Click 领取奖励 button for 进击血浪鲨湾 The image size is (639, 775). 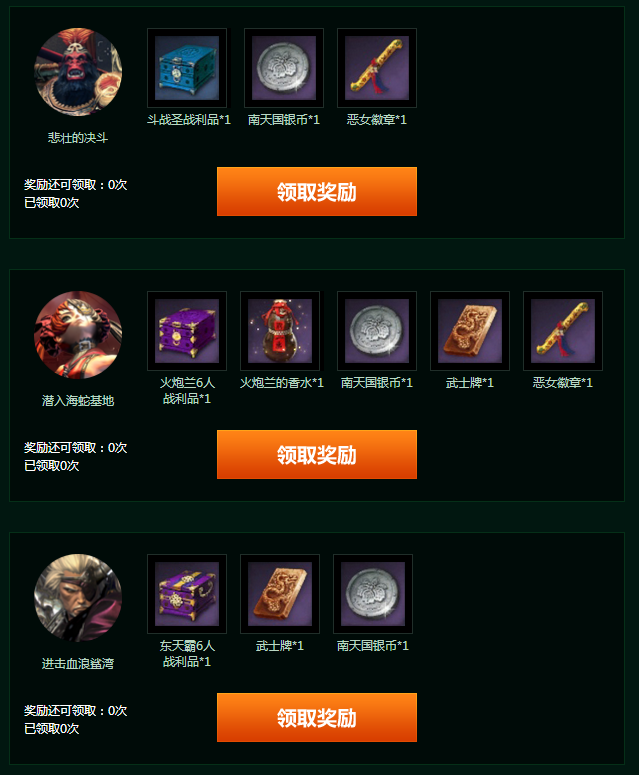(x=317, y=717)
